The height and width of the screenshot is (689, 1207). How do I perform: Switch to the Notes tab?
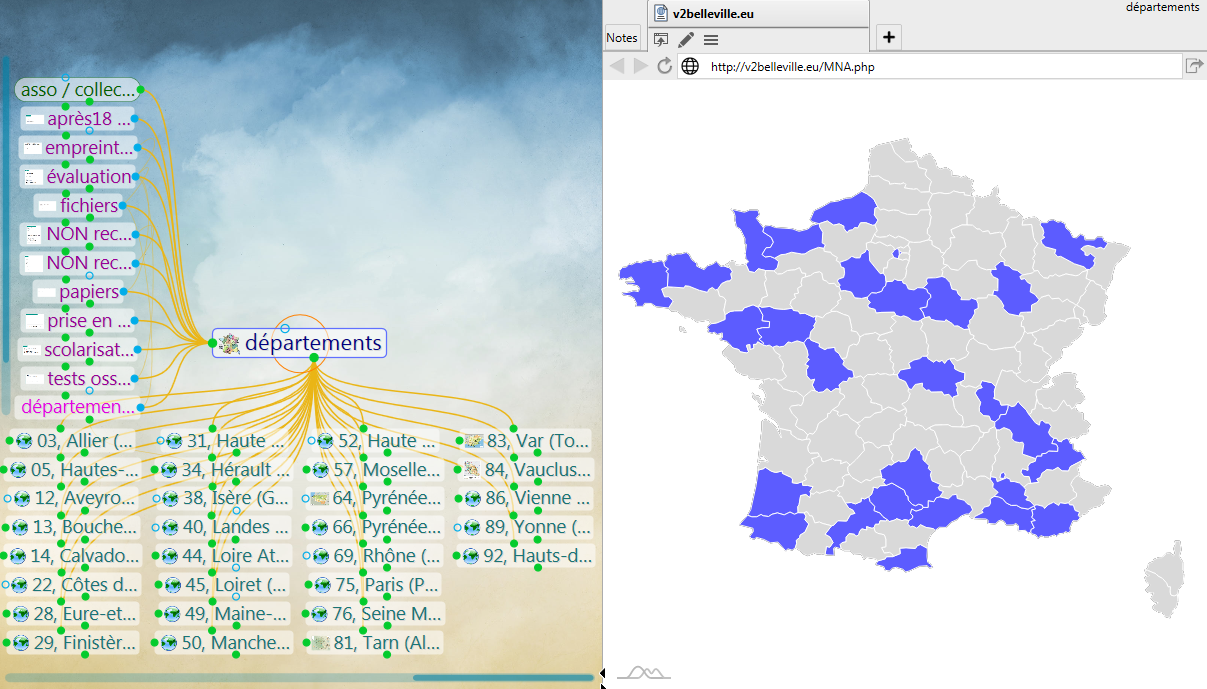[x=622, y=38]
